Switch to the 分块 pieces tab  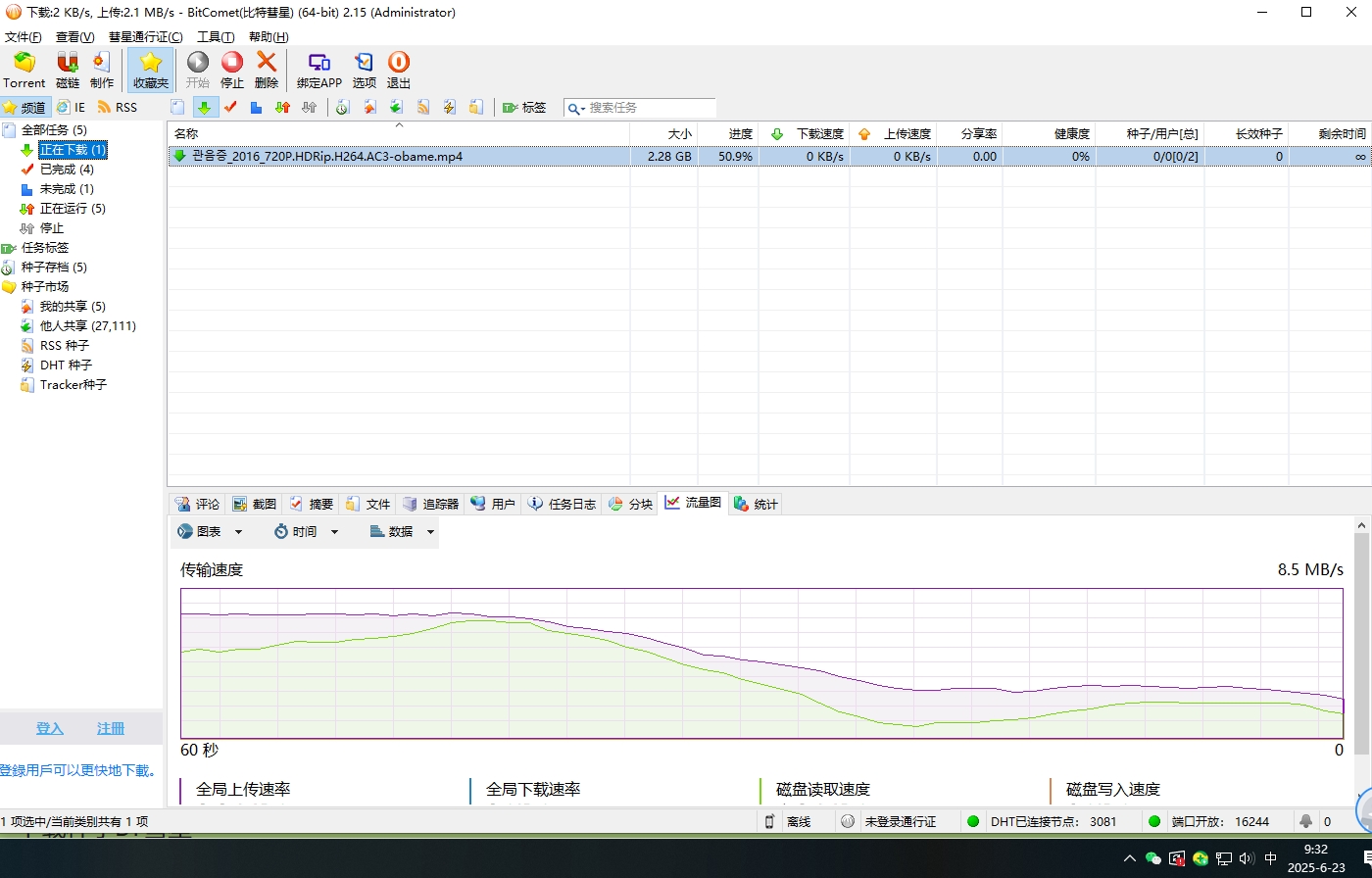(x=630, y=504)
